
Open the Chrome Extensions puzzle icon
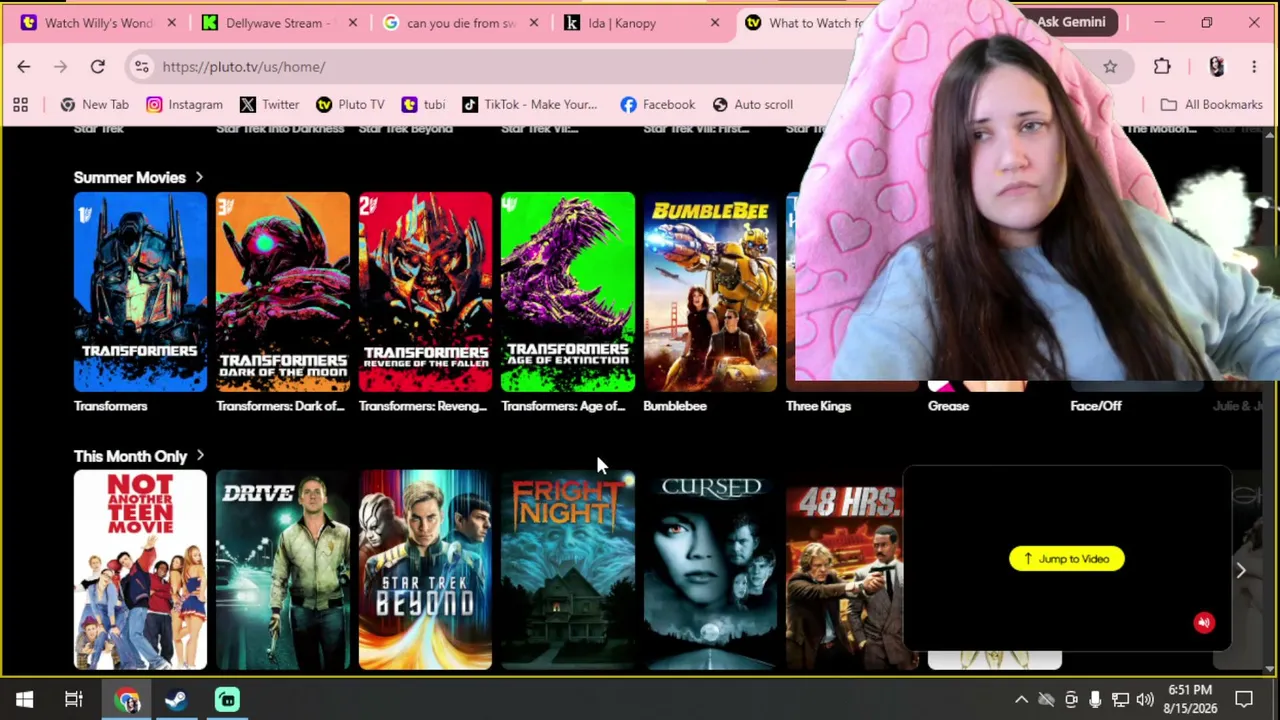pos(1162,67)
